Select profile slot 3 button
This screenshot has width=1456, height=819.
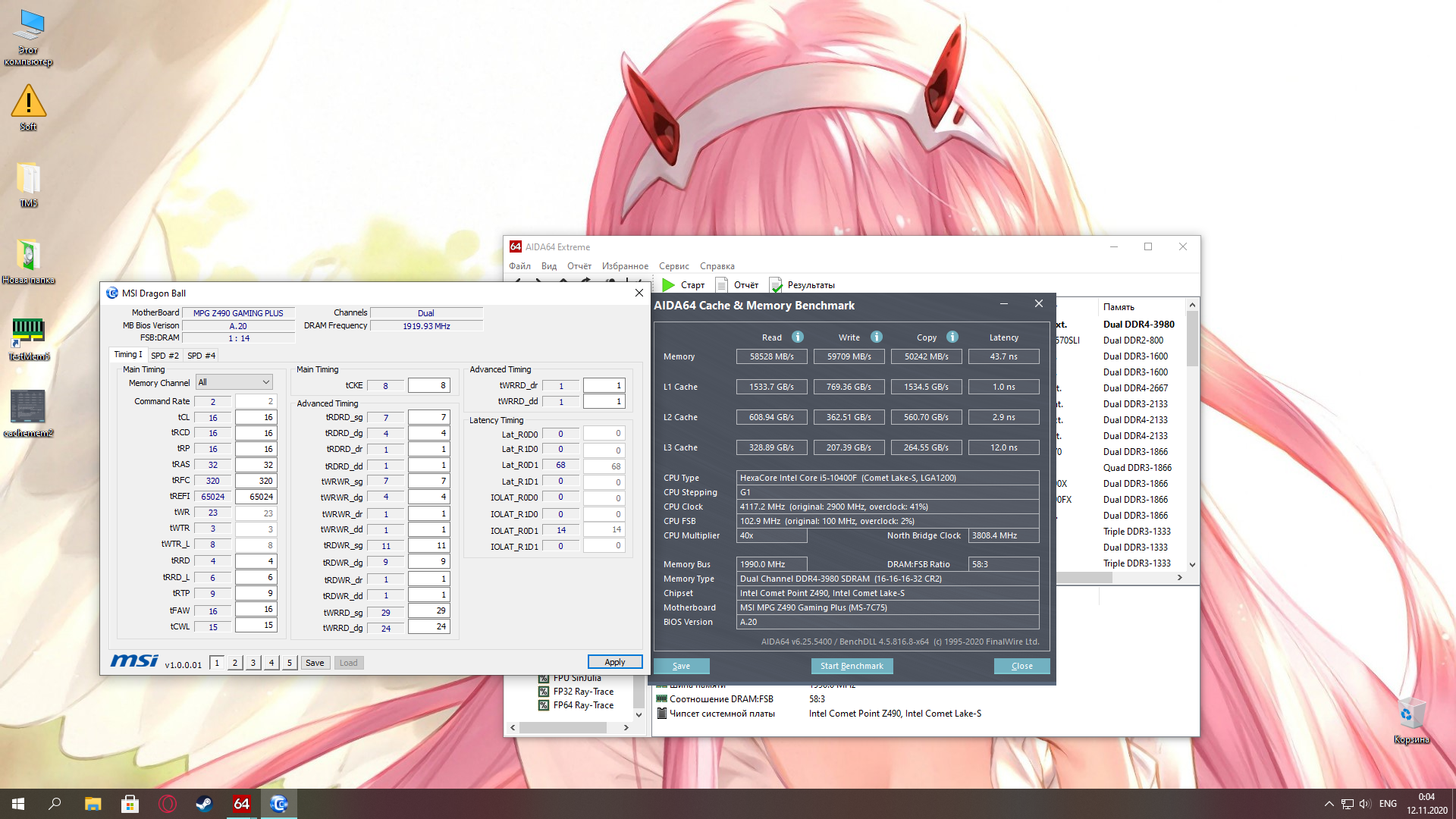click(253, 663)
